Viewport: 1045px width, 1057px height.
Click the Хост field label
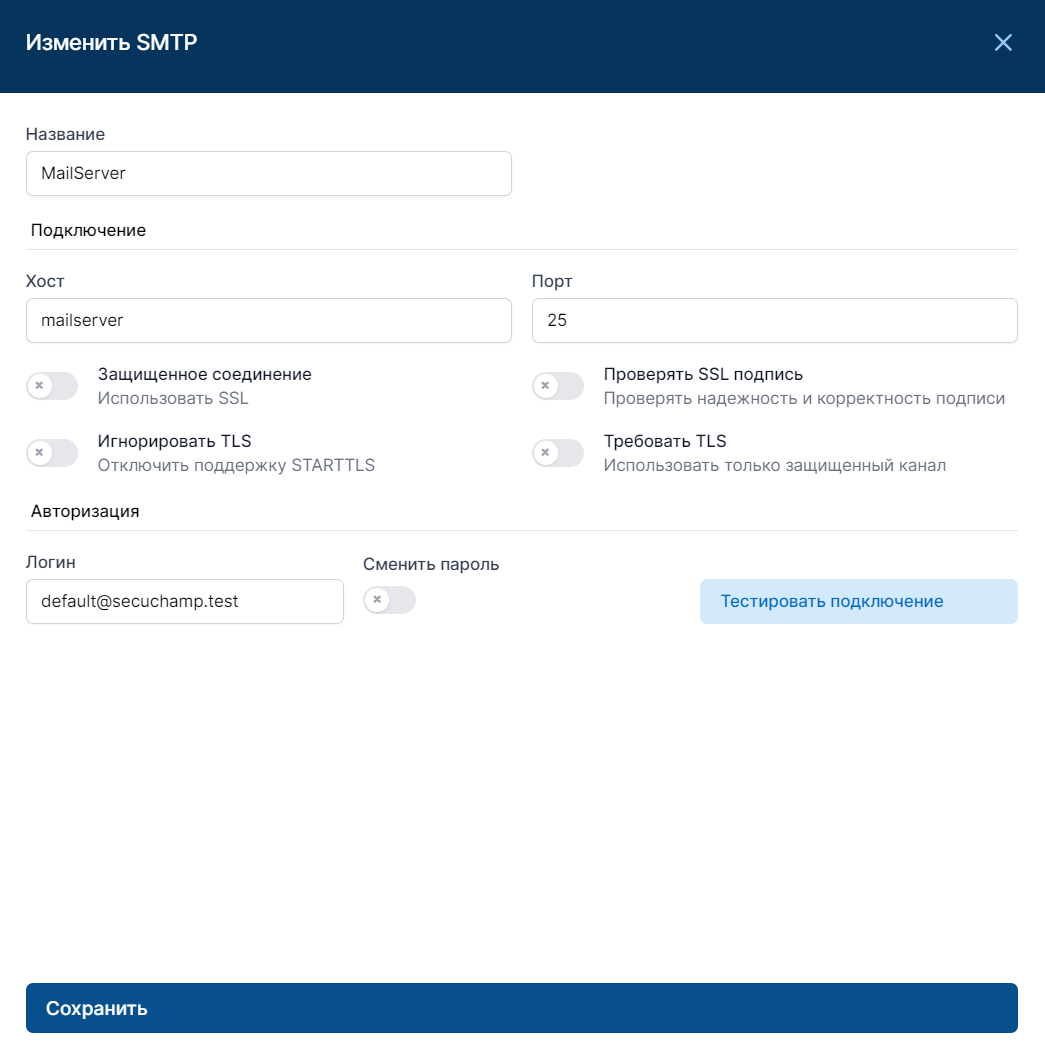coord(44,281)
